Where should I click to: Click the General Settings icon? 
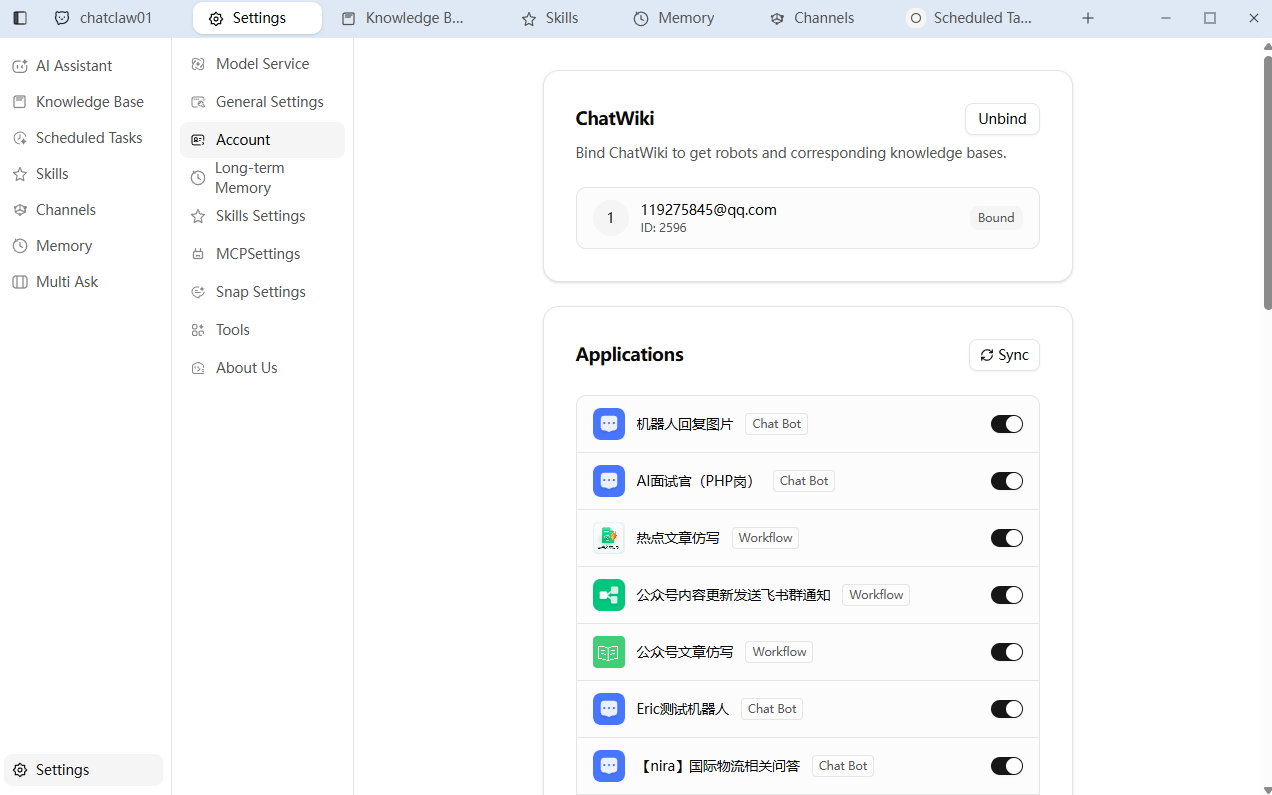(198, 102)
